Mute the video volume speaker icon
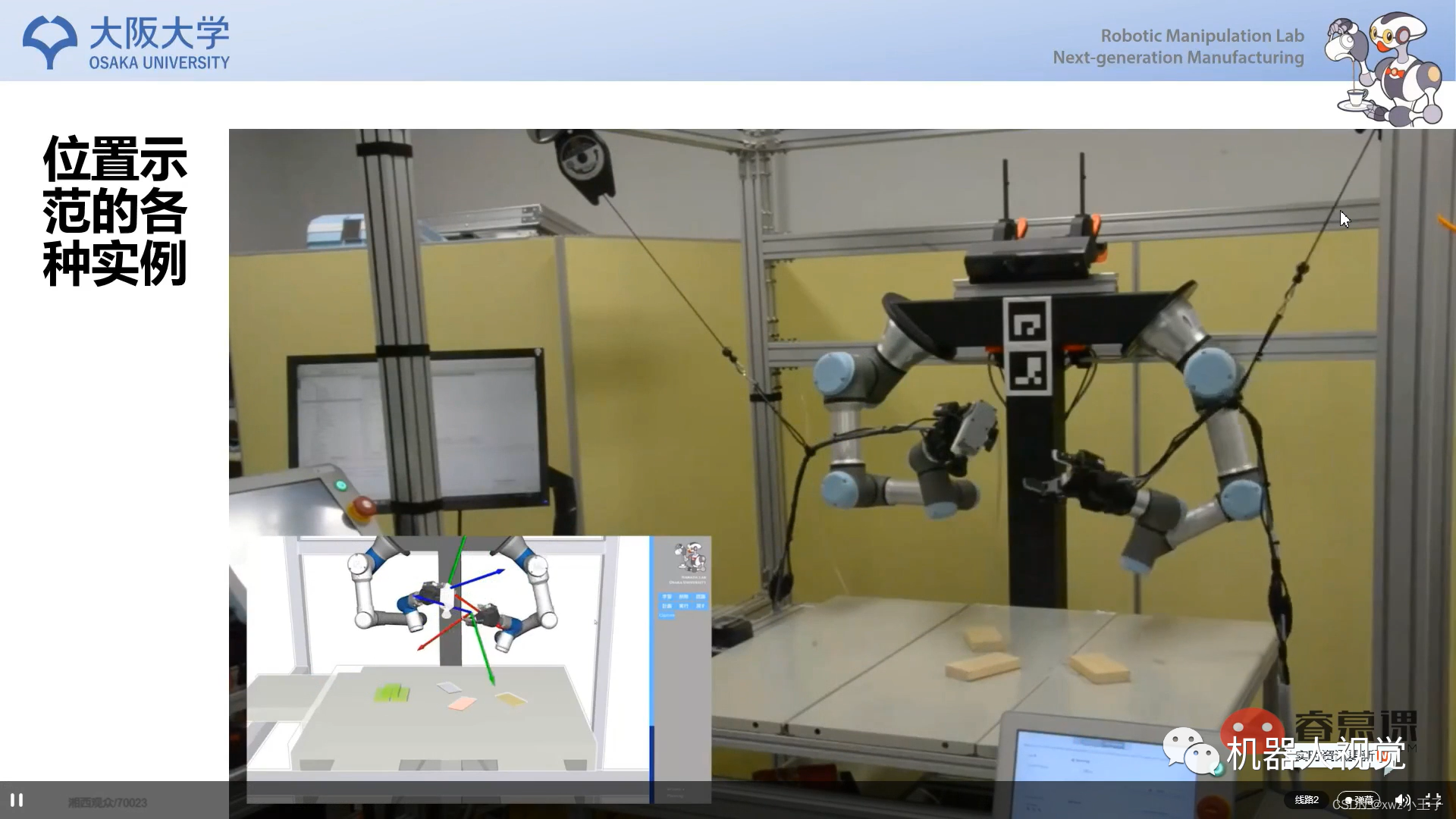Viewport: 1456px width, 819px height. [x=1401, y=800]
